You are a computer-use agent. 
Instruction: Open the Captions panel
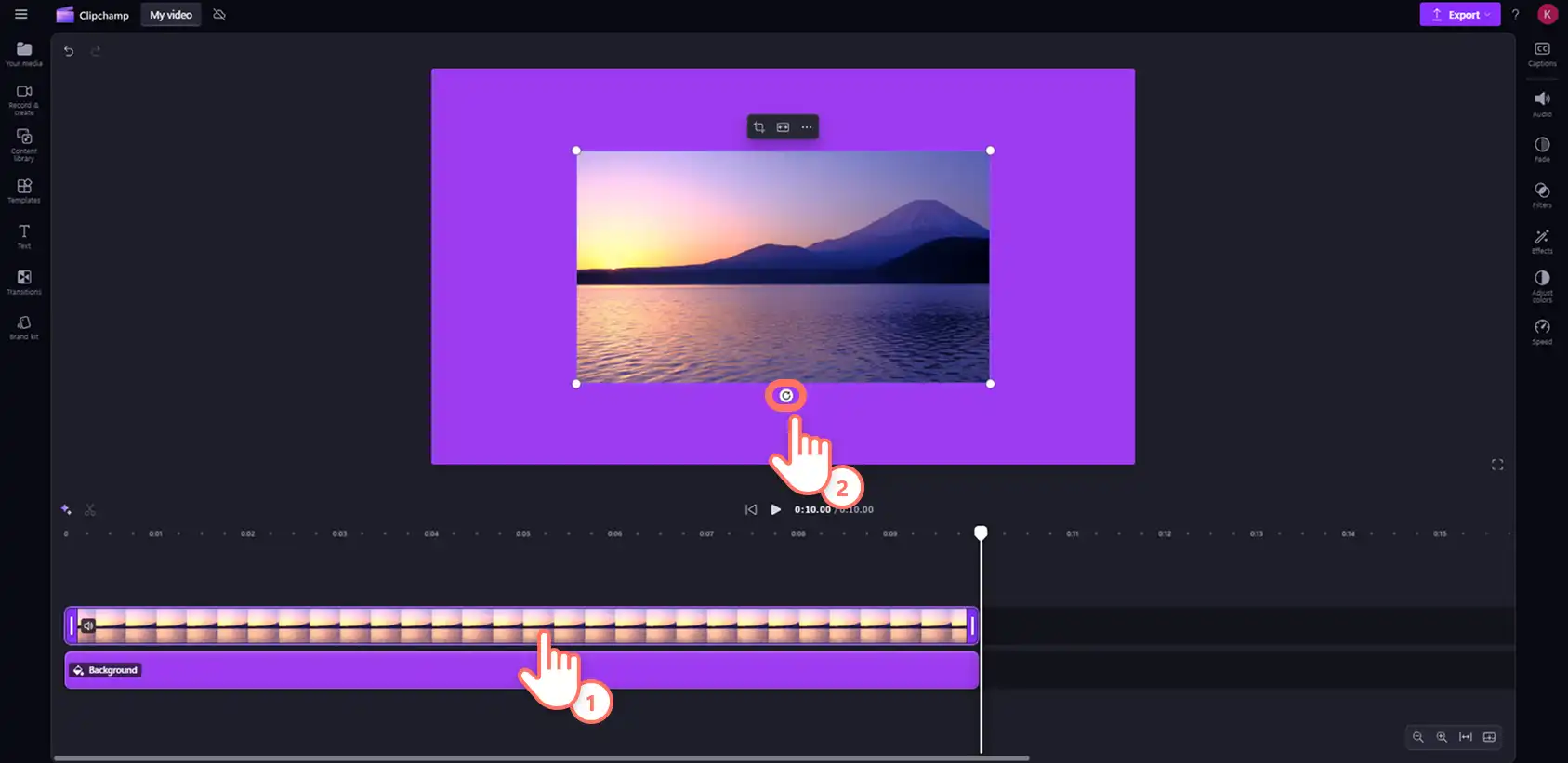coord(1542,54)
